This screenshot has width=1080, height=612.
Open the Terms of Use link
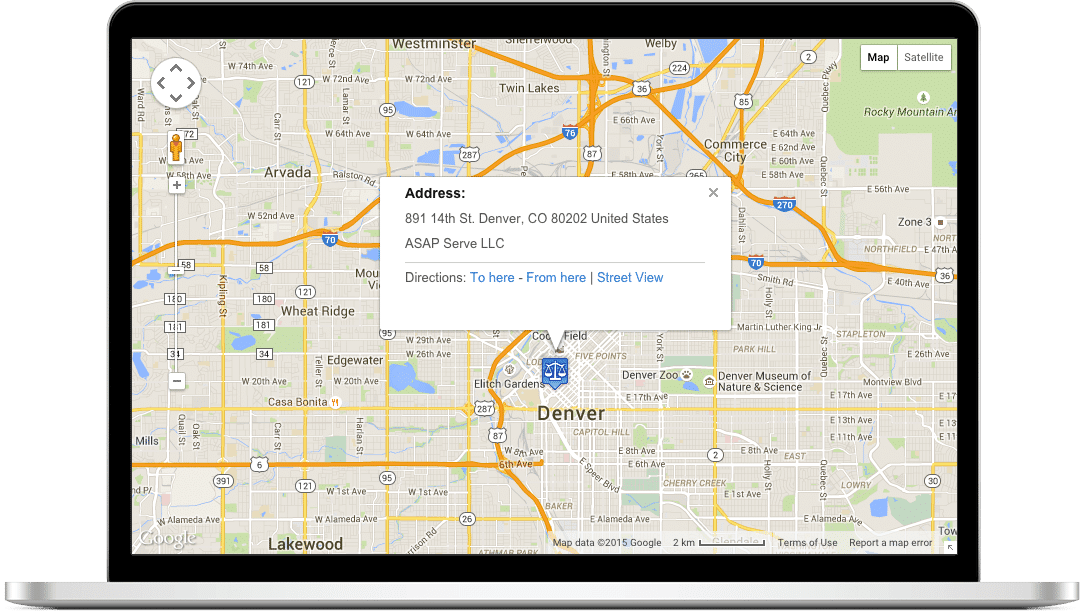807,542
